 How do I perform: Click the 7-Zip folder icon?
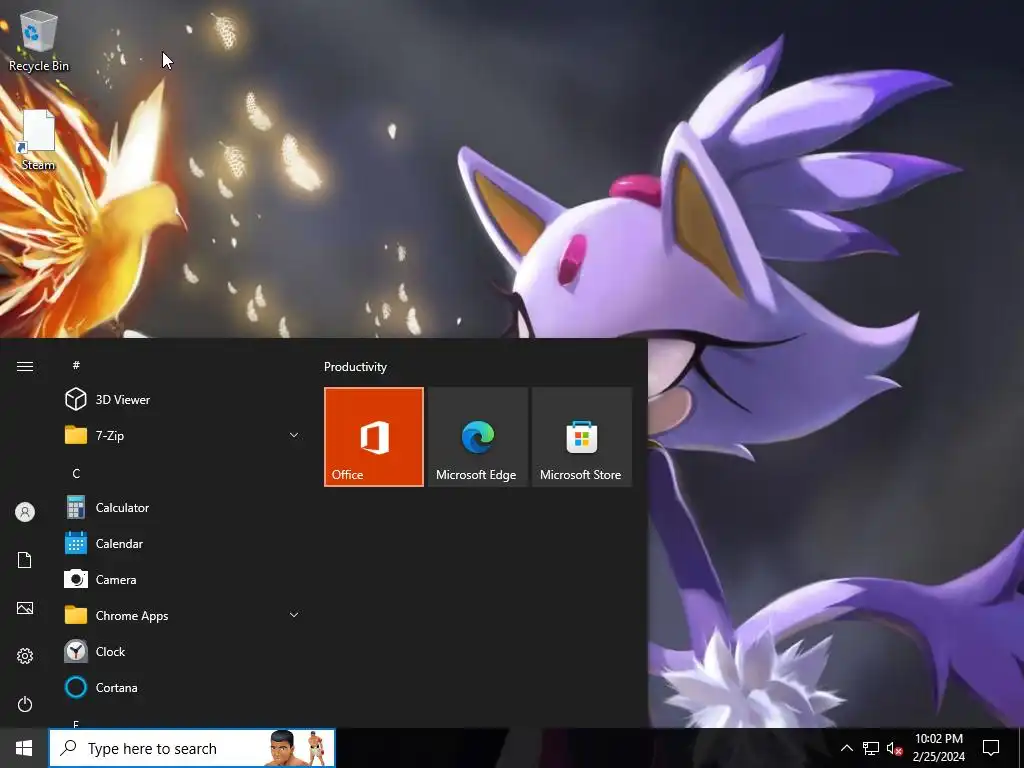tap(76, 435)
